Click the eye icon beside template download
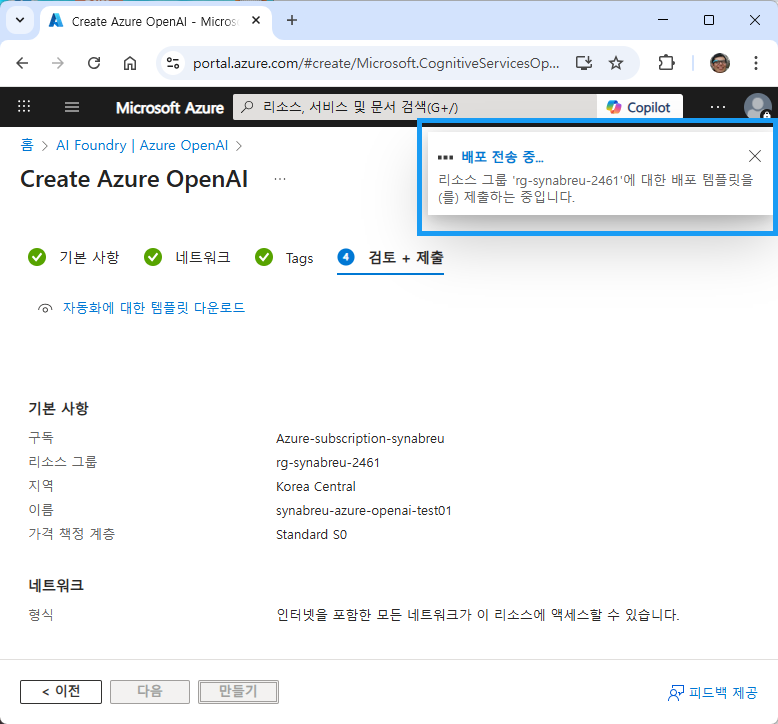The height and width of the screenshot is (724, 778). point(45,308)
